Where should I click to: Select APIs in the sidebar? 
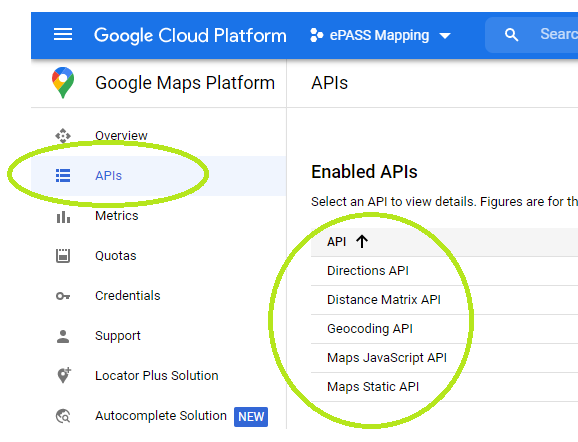(x=159, y=176)
